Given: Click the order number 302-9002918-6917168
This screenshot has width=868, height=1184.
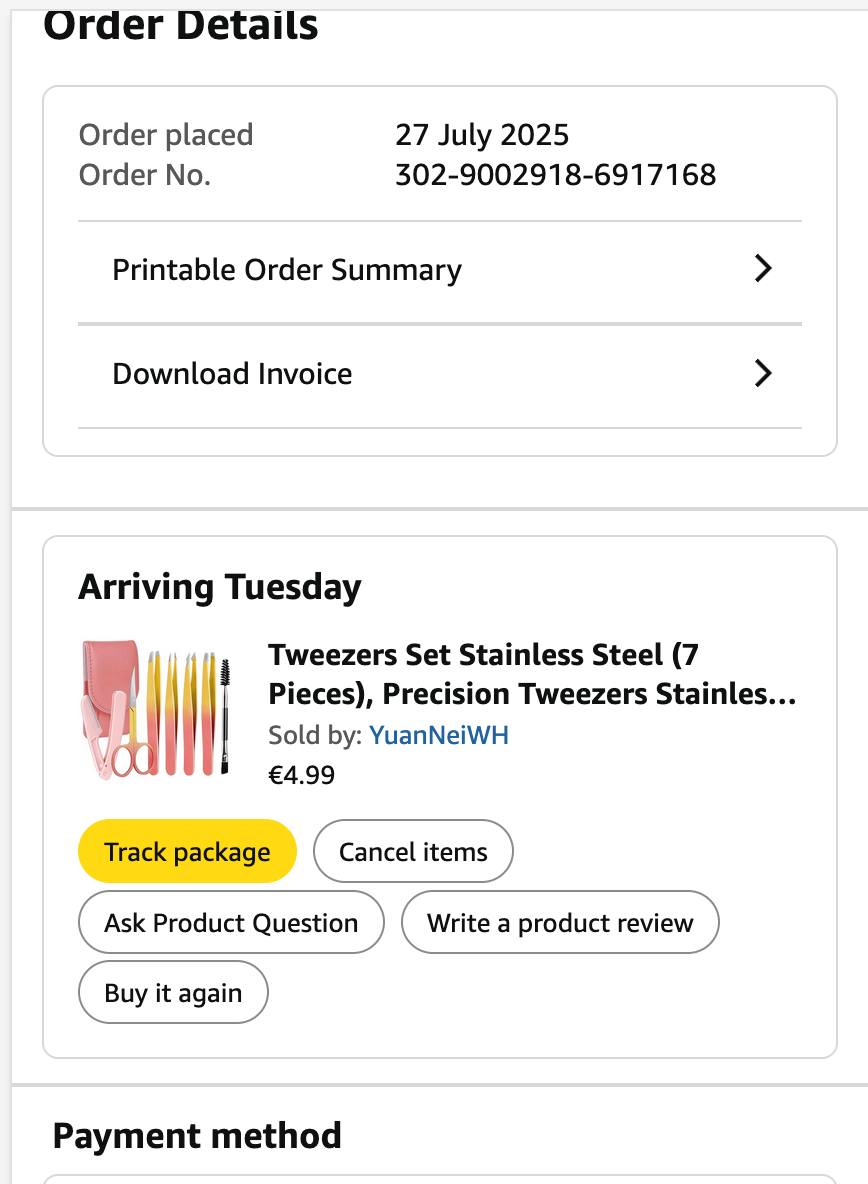Looking at the screenshot, I should point(555,175).
